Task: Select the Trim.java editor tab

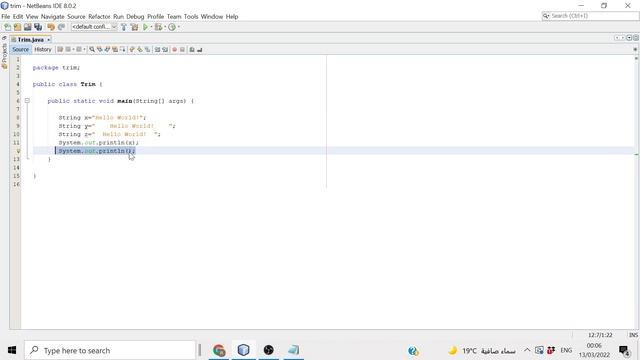Action: tap(31, 40)
